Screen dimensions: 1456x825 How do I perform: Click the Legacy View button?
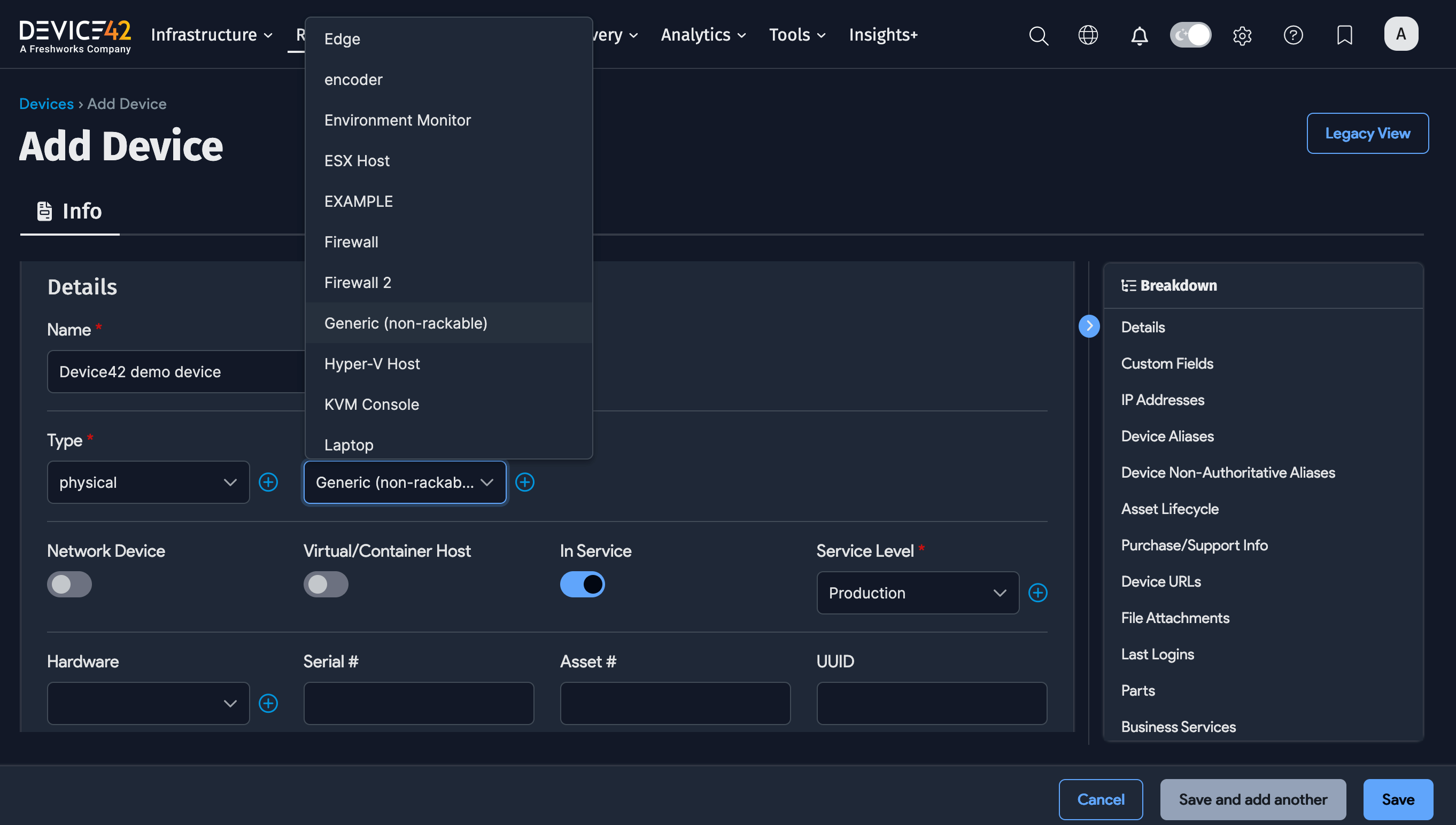pos(1367,133)
